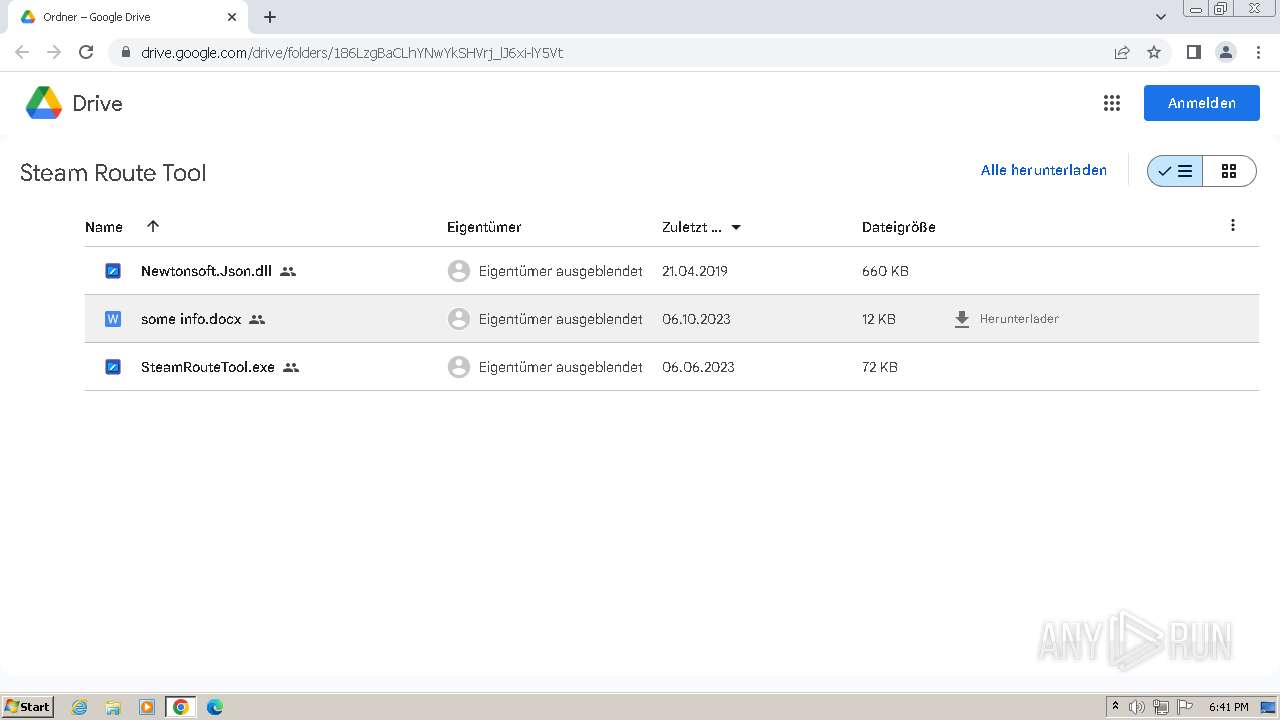Click the Word icon of some info.docx
The image size is (1280, 720).
click(113, 319)
